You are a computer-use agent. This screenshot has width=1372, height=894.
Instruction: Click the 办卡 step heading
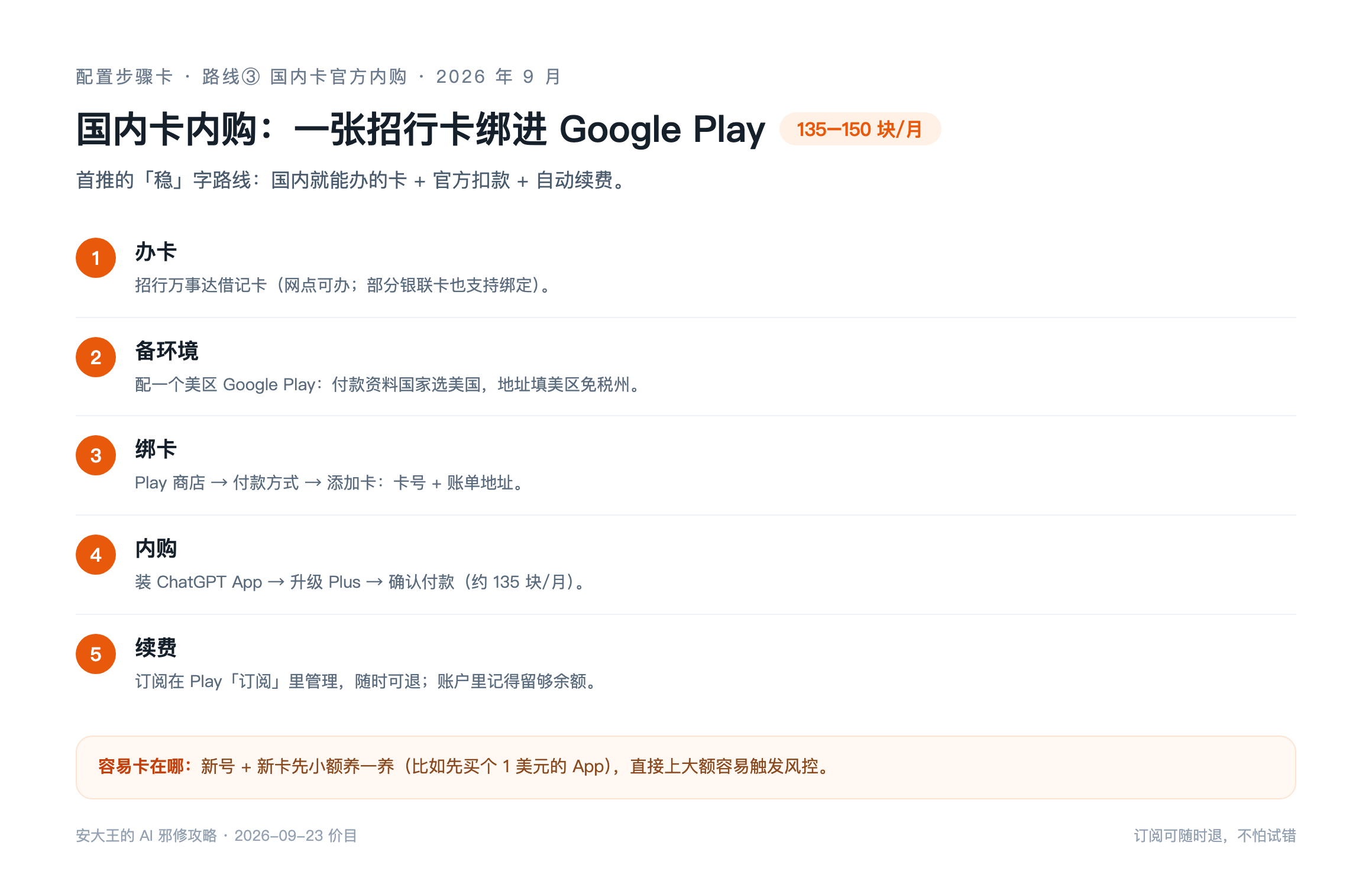pos(156,252)
